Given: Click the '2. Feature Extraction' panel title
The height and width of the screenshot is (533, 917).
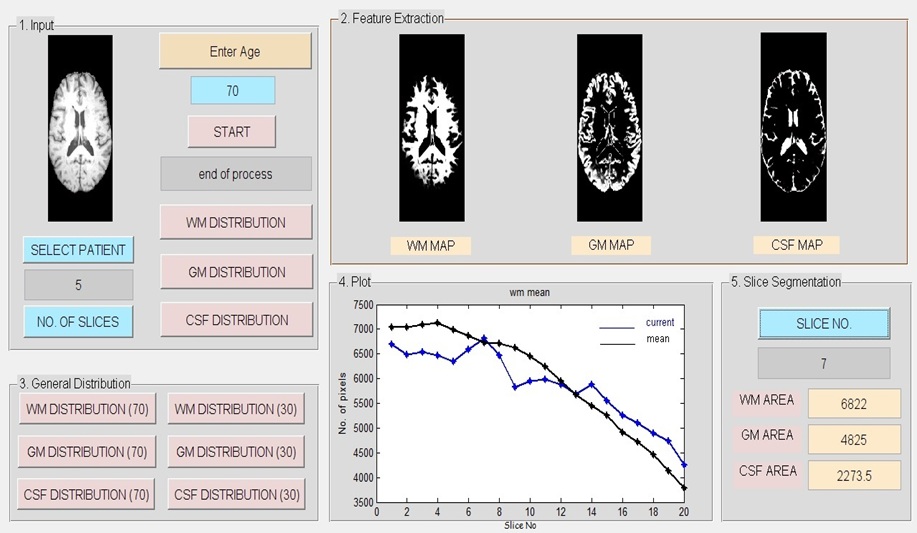Looking at the screenshot, I should pyautogui.click(x=392, y=19).
